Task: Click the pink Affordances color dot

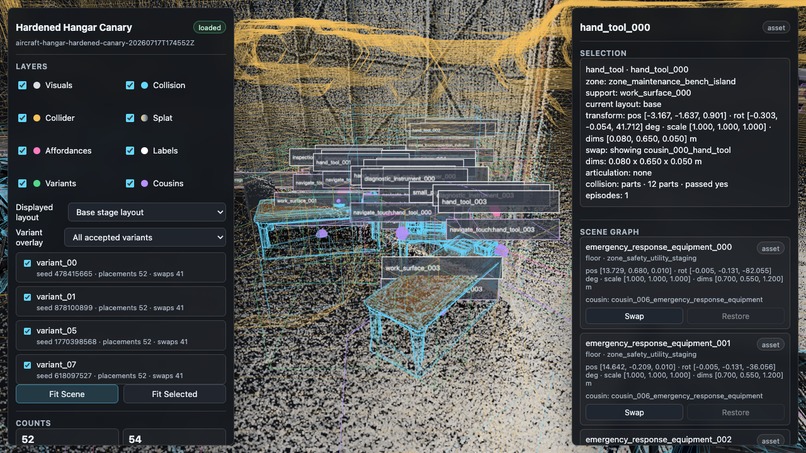Action: point(36,151)
